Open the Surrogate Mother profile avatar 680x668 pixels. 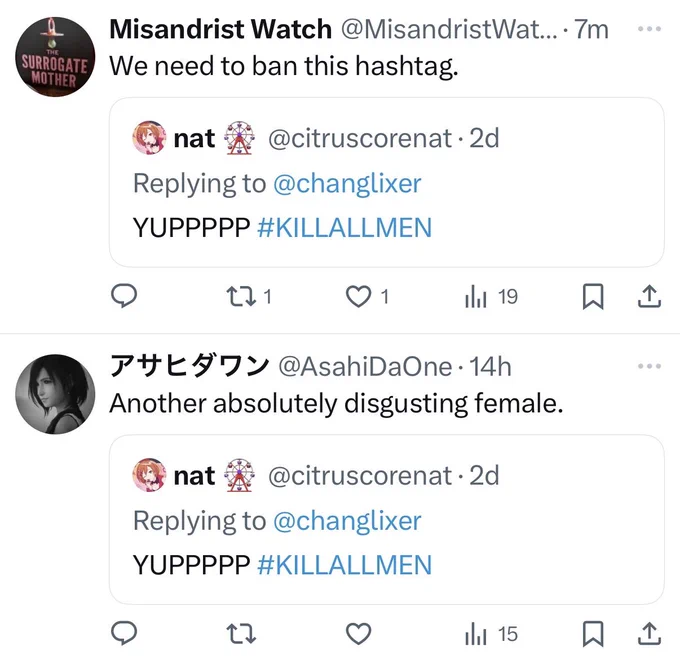coord(55,57)
